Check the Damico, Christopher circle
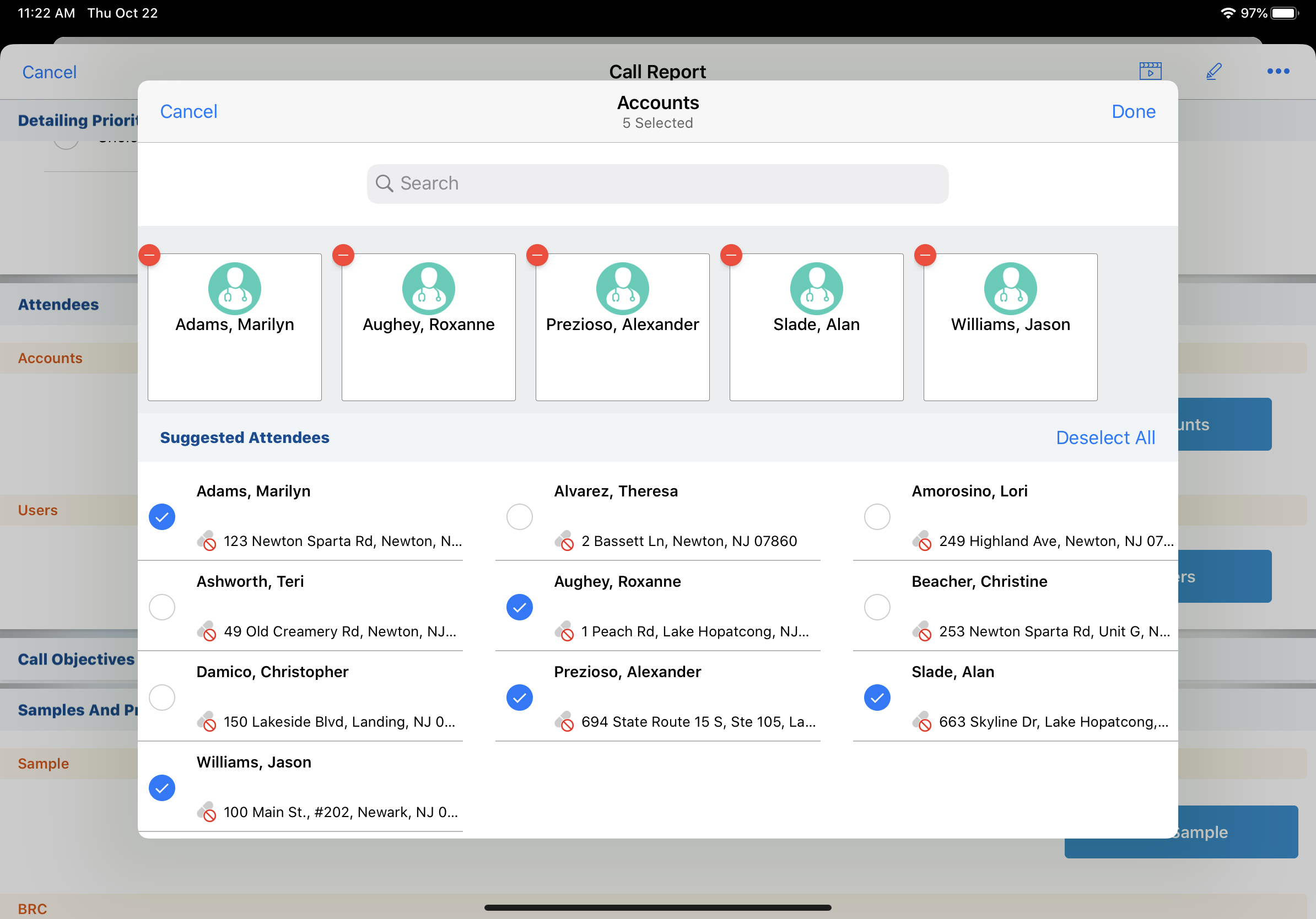 tap(162, 698)
